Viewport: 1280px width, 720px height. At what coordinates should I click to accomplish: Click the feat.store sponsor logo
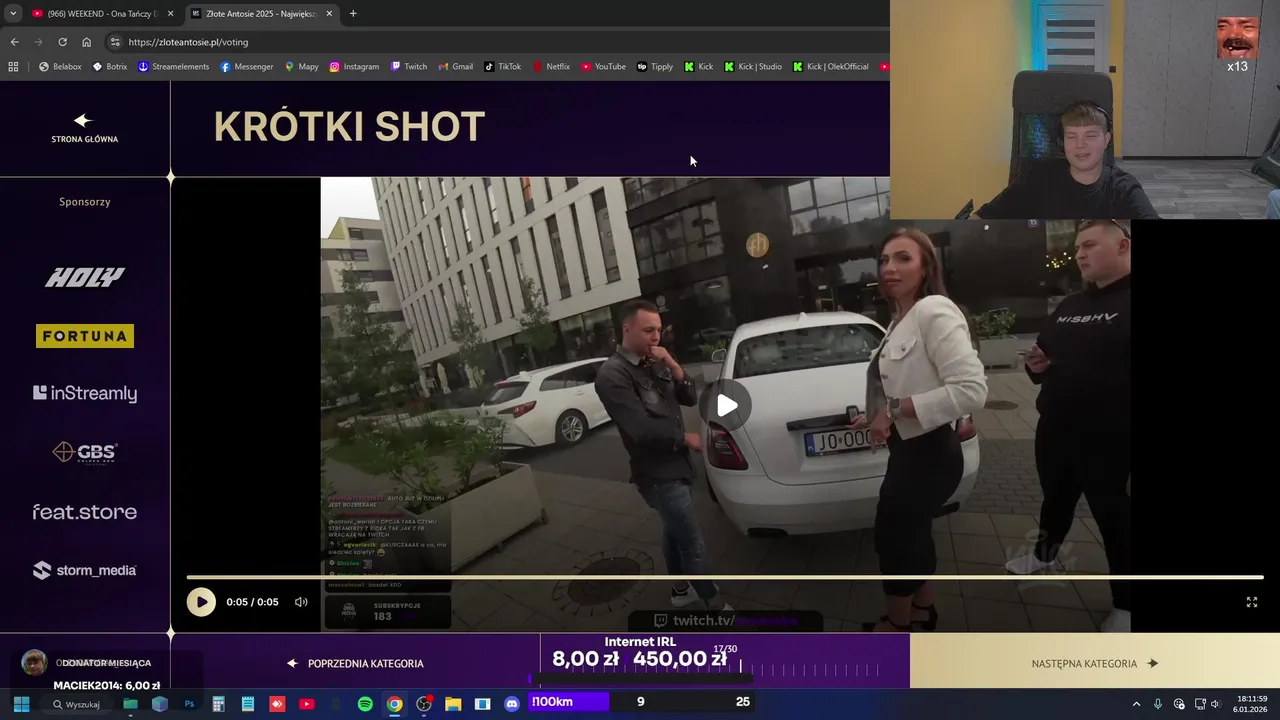click(x=85, y=512)
